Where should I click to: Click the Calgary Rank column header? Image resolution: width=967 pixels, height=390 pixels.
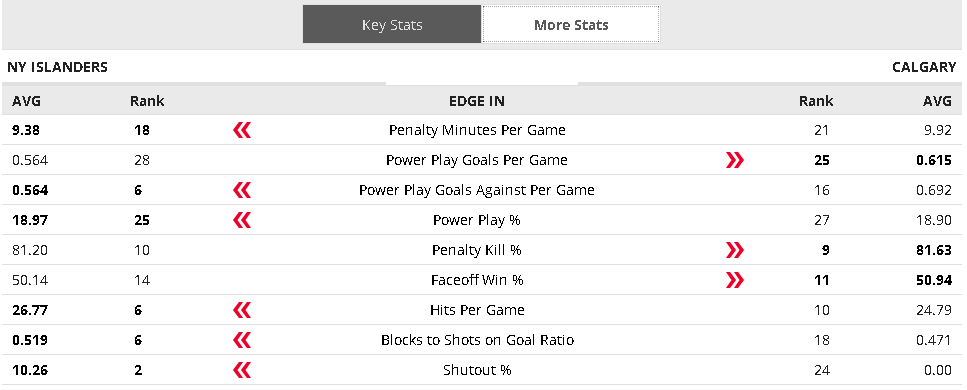point(816,101)
